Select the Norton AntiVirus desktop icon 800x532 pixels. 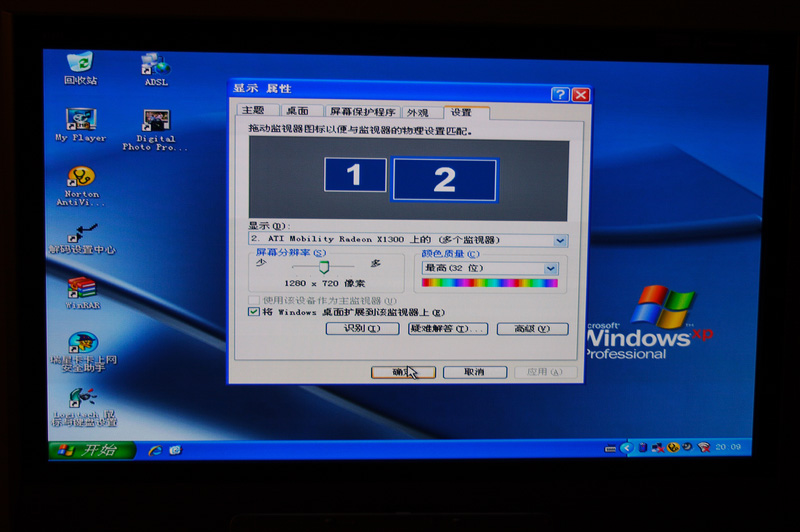click(x=80, y=178)
